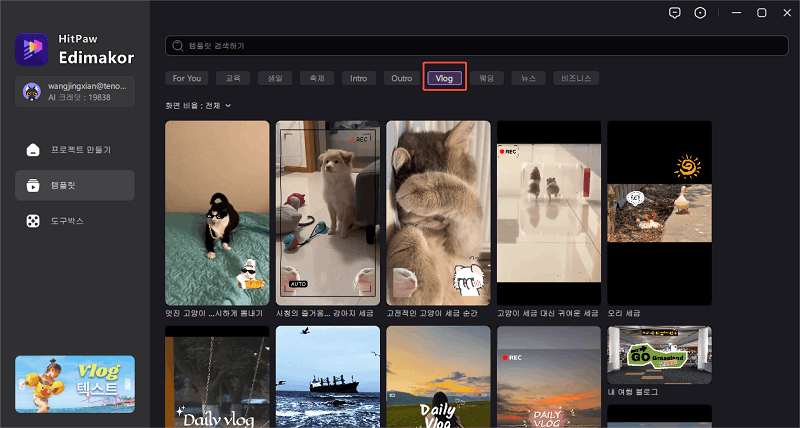Open the hexagon settings icon
Image resolution: width=800 pixels, height=428 pixels.
701,13
